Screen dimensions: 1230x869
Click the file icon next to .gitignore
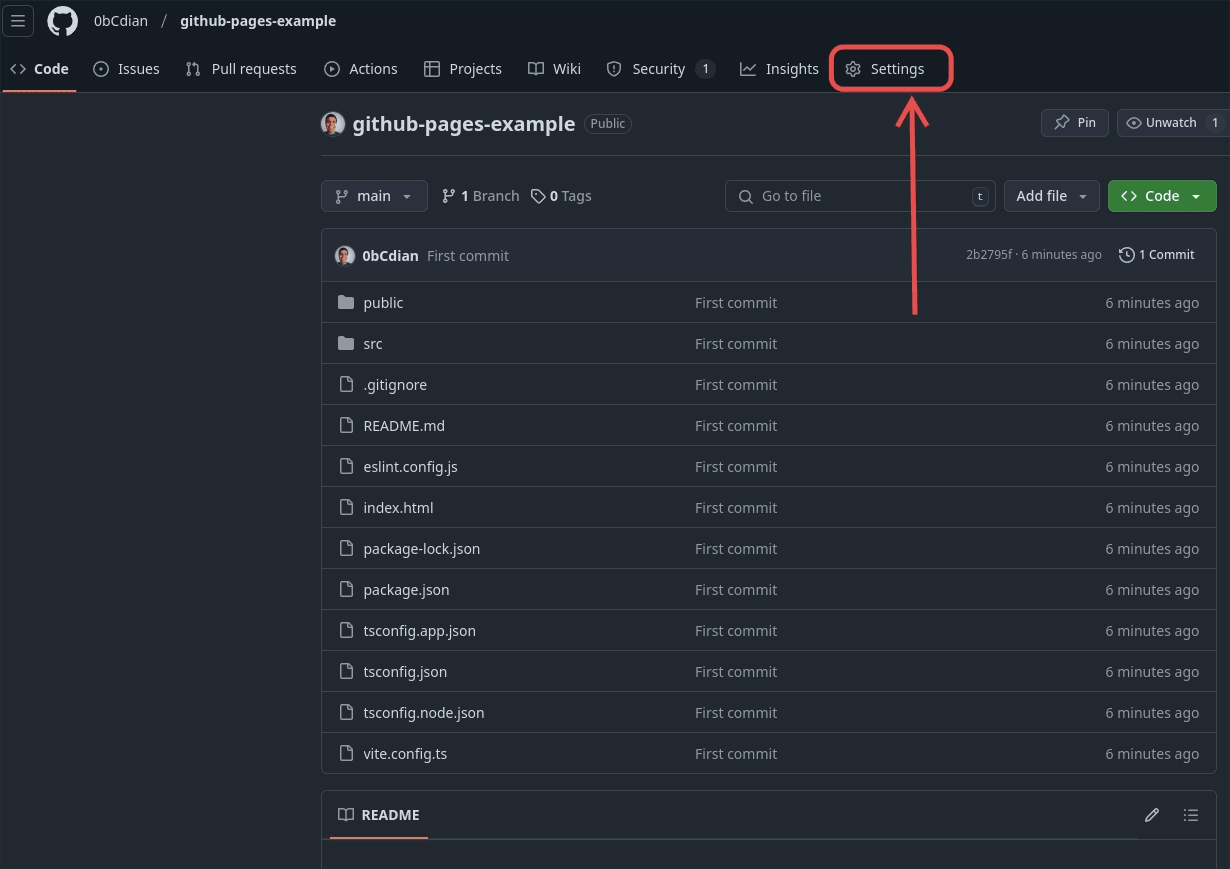(346, 385)
